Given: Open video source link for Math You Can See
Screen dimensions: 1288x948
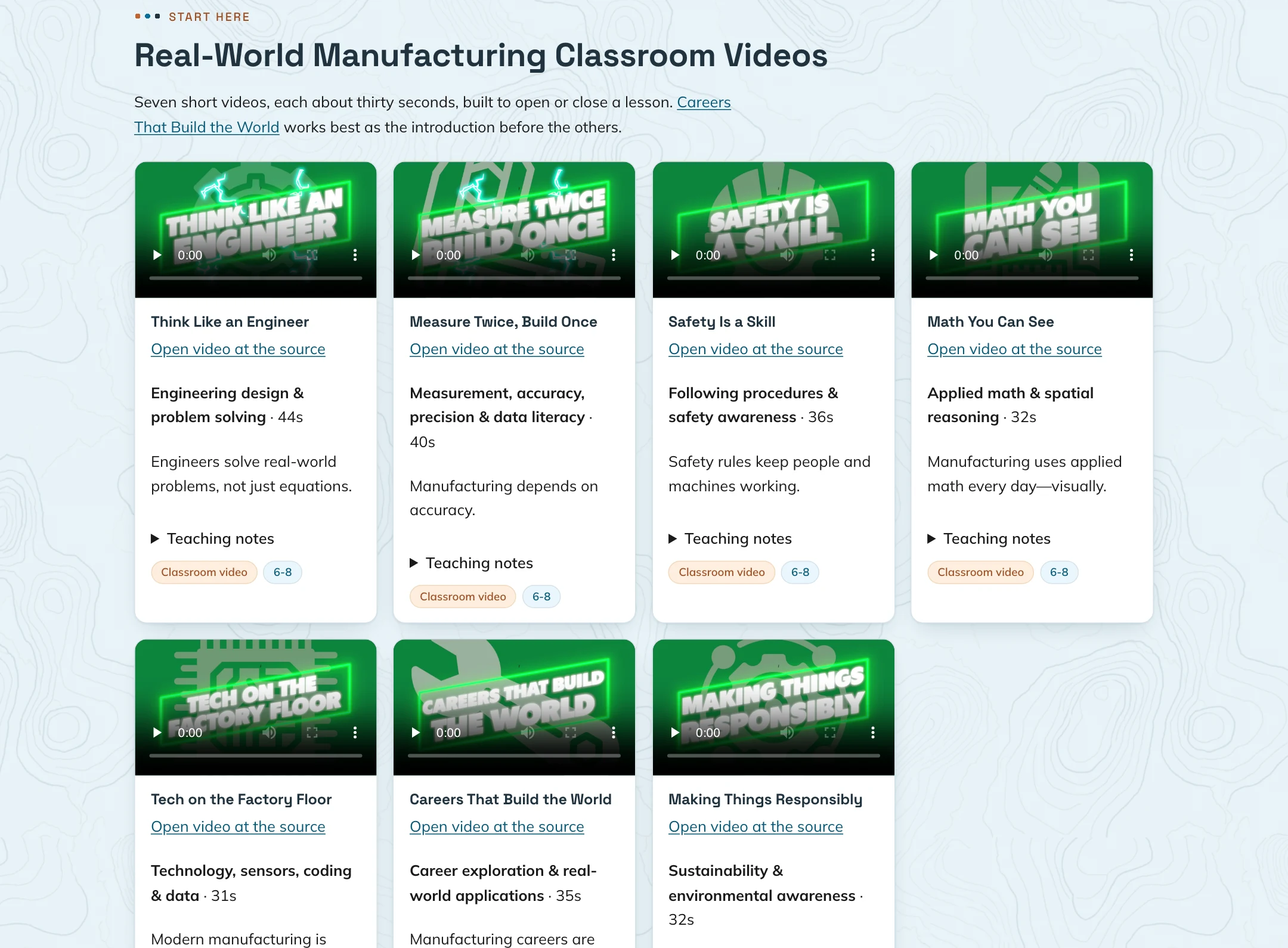Looking at the screenshot, I should 1014,349.
